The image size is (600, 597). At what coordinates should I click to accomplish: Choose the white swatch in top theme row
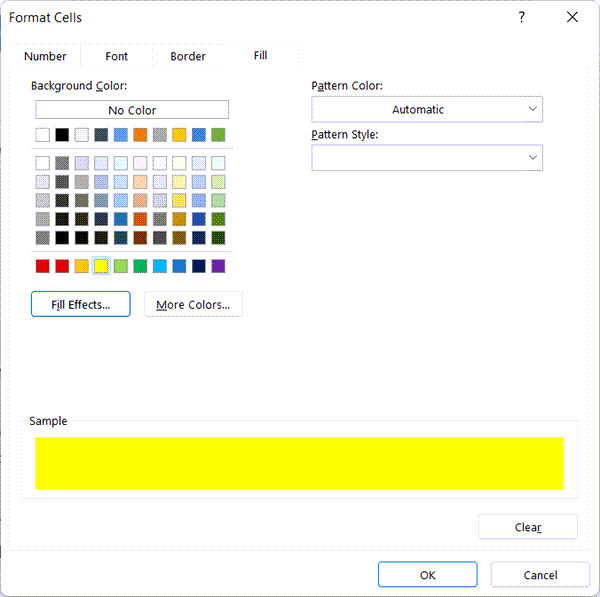pyautogui.click(x=42, y=135)
